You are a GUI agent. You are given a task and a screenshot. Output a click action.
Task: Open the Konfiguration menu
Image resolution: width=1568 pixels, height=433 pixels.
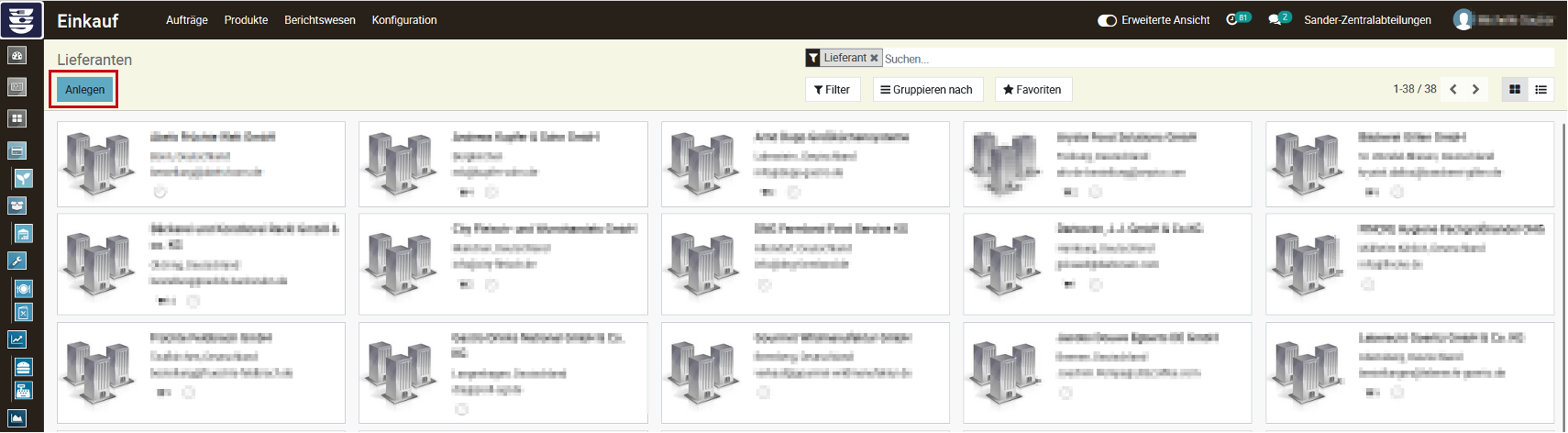(x=403, y=20)
